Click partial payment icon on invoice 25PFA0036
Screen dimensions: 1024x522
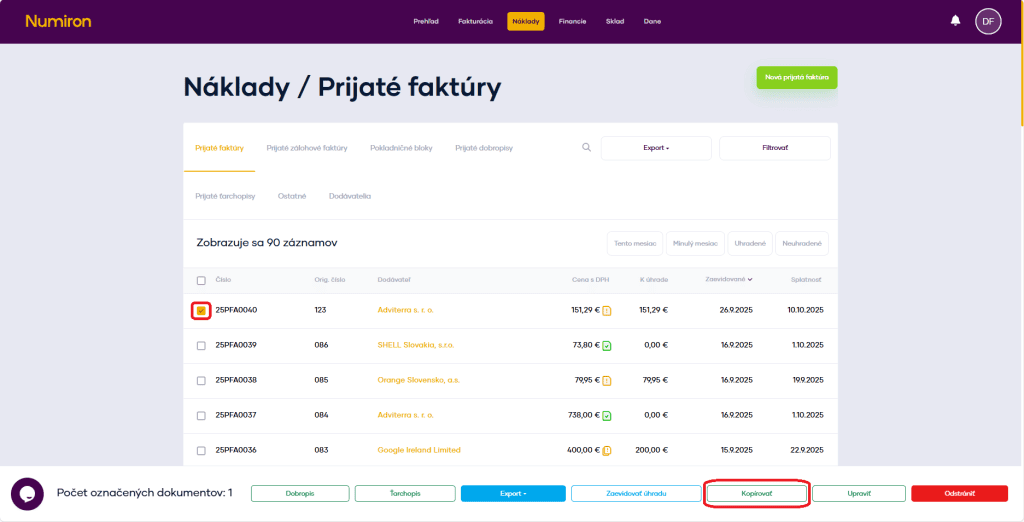pyautogui.click(x=607, y=451)
